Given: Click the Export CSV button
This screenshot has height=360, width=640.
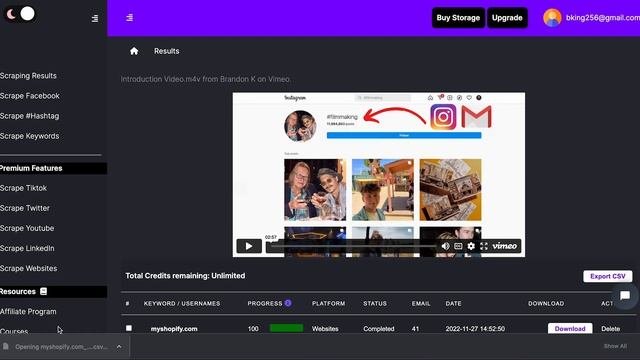Looking at the screenshot, I should click(x=608, y=276).
